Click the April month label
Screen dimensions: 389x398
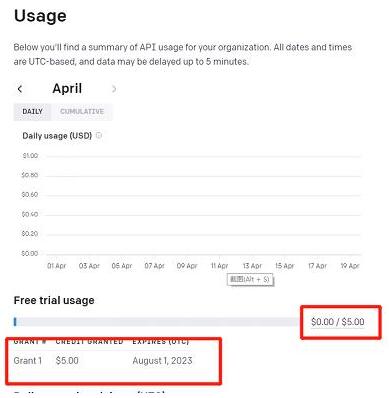67,89
